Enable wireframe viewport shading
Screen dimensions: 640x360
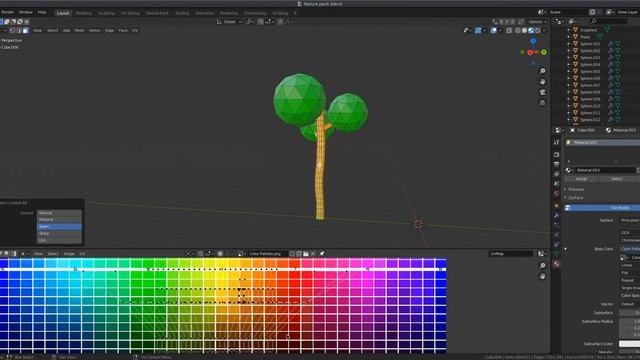click(518, 30)
